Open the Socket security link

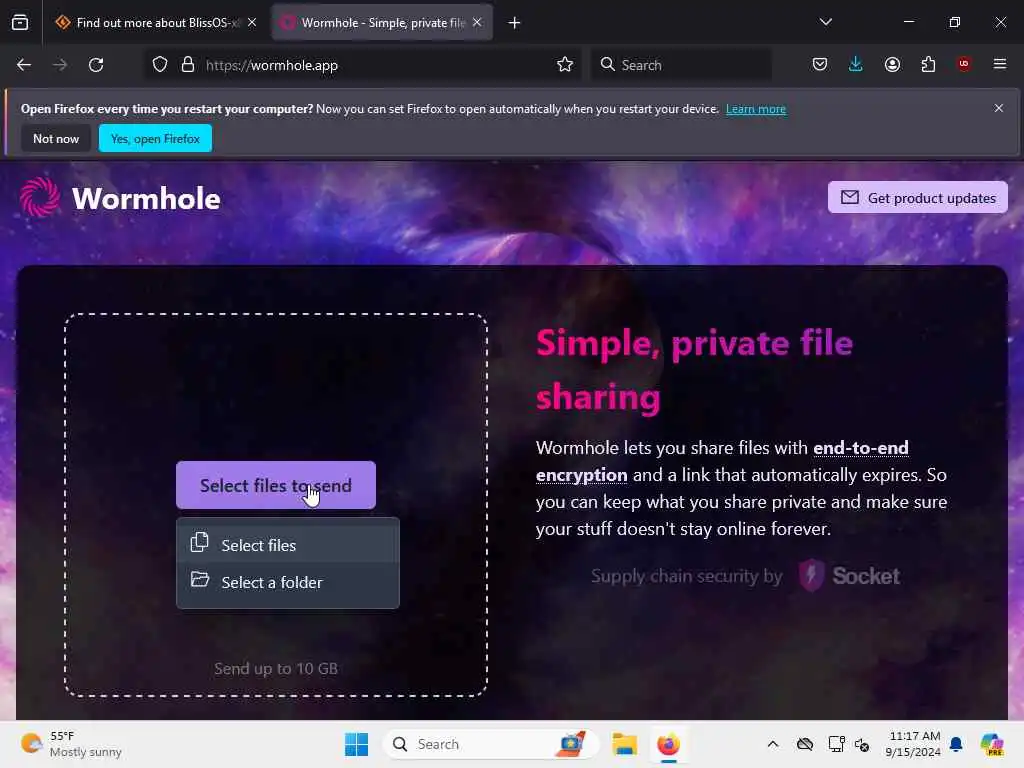(849, 575)
